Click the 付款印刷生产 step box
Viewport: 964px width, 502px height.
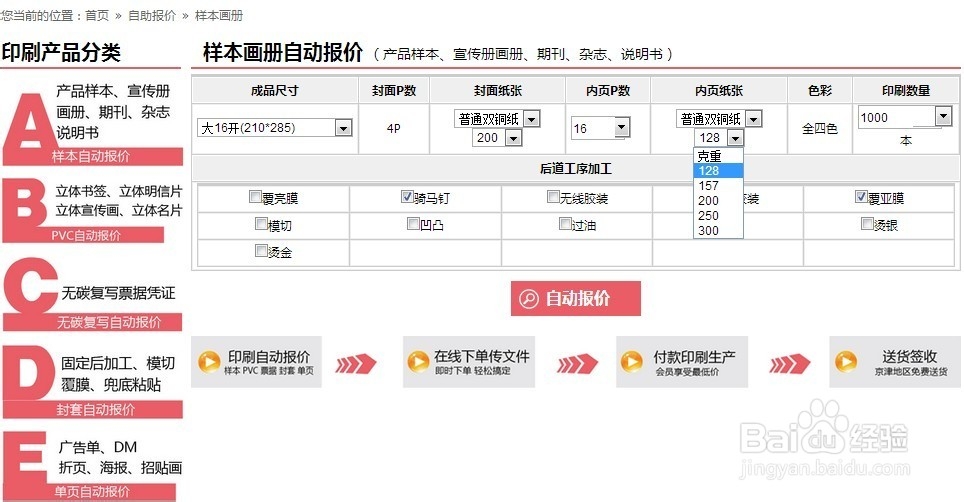tap(682, 362)
